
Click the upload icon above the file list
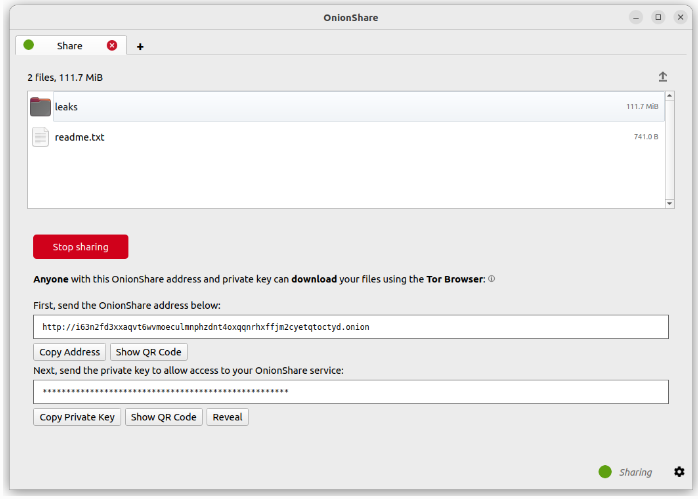tap(662, 77)
